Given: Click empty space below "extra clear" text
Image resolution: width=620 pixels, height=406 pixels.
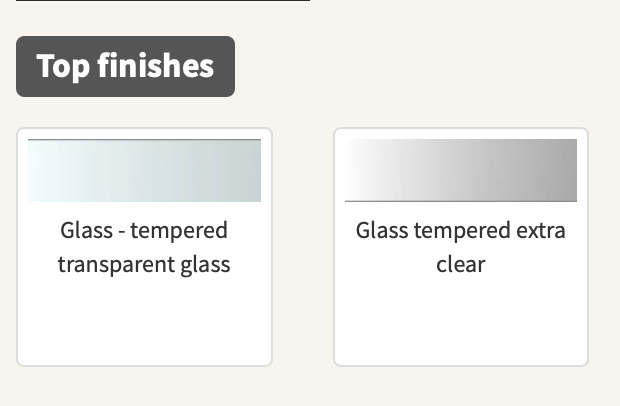Looking at the screenshot, I should pos(460,320).
